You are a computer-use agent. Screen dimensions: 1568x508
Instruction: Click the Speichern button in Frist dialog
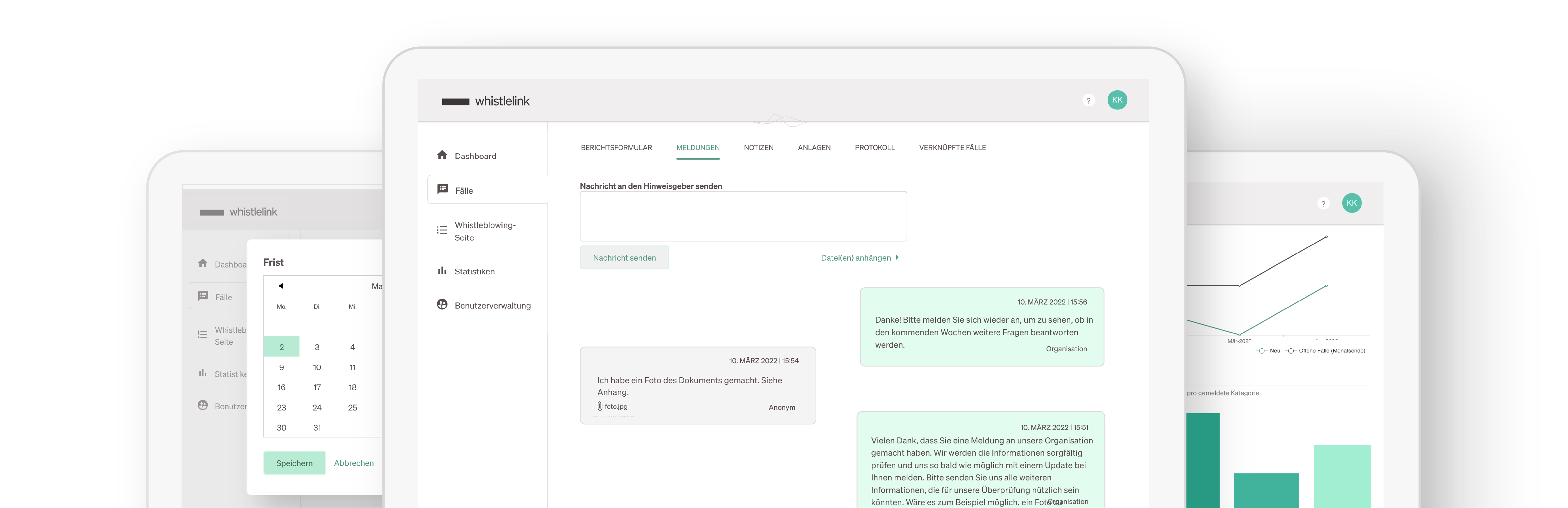tap(294, 463)
